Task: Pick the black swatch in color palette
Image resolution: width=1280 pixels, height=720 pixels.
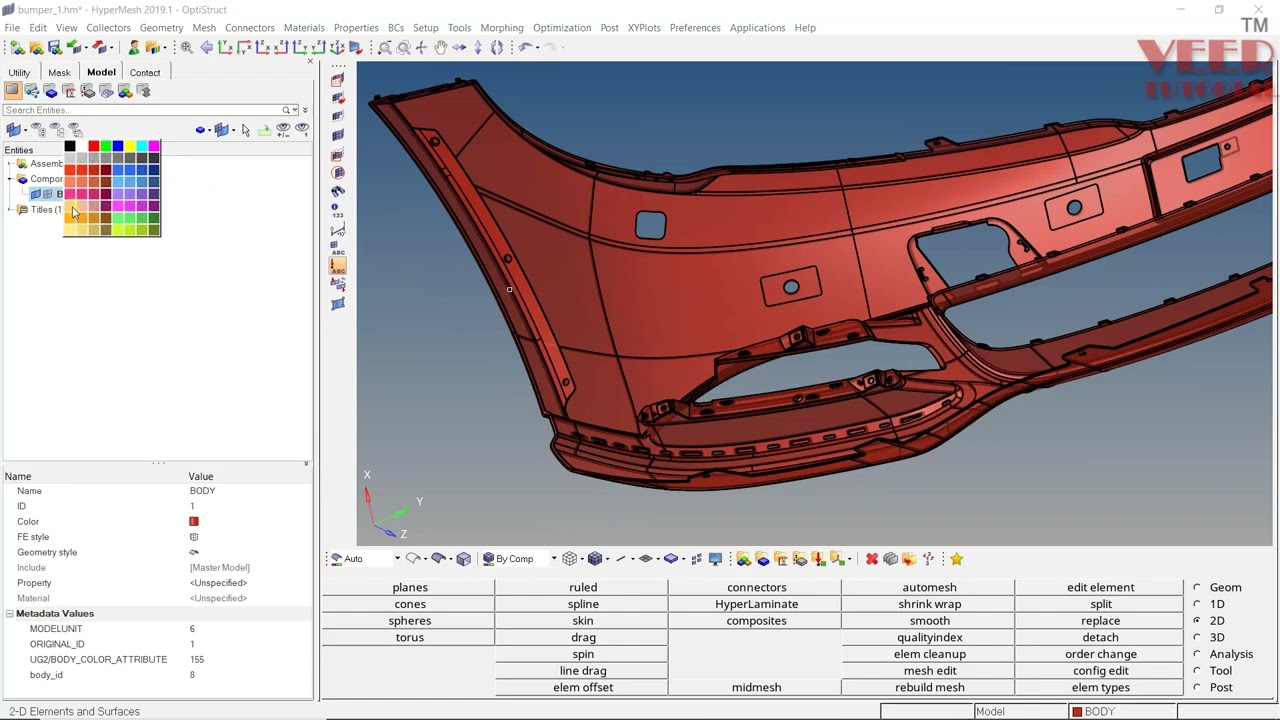Action: pos(70,147)
